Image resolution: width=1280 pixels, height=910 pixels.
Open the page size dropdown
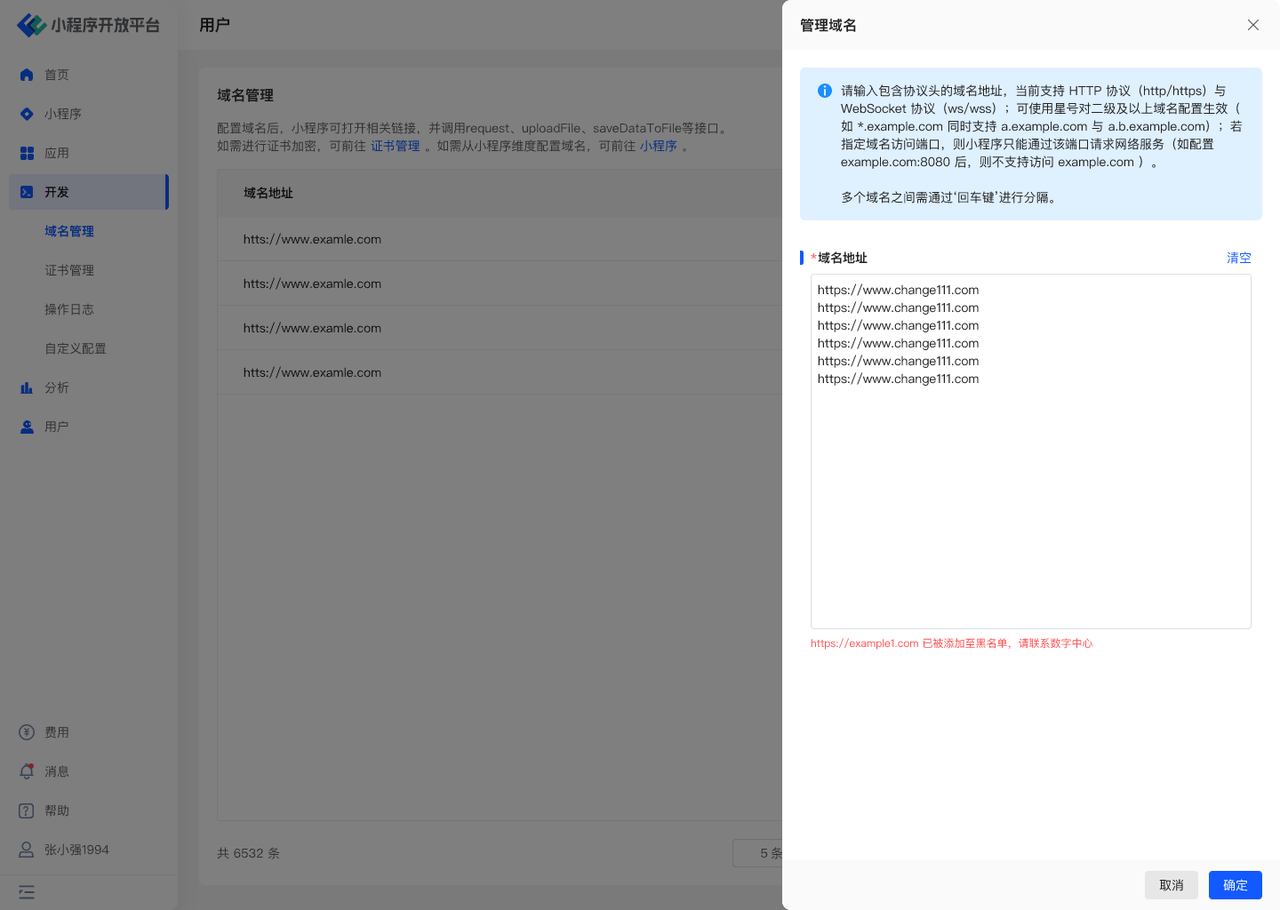pyautogui.click(x=760, y=853)
